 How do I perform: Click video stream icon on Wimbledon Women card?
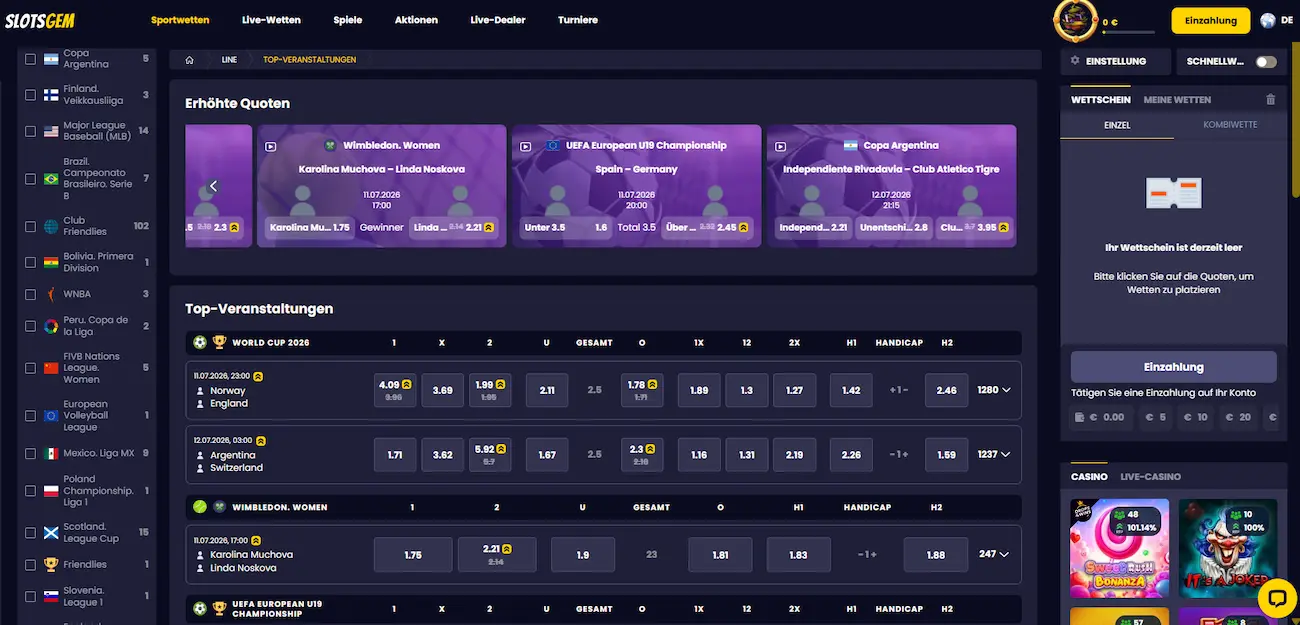(x=270, y=146)
